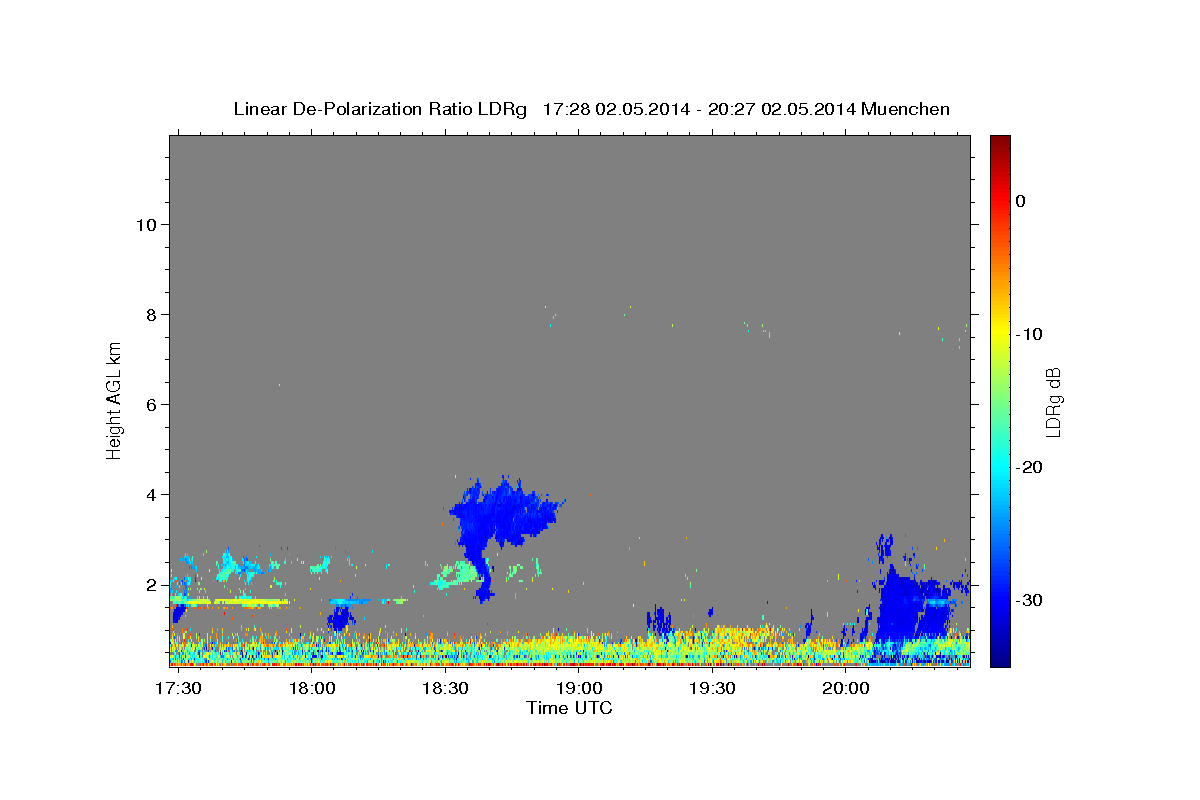Click the plot title text 'Linear De-Polarization Ratio LDRg'
This screenshot has width=1200, height=800.
point(380,109)
